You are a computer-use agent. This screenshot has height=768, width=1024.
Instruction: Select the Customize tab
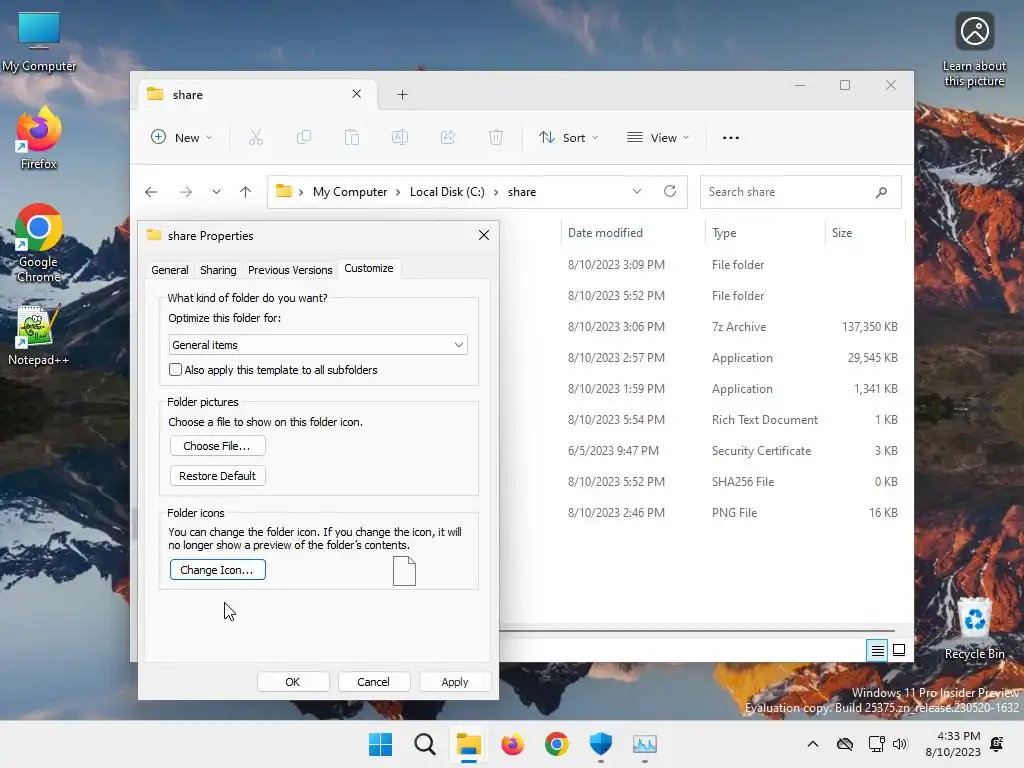click(369, 268)
